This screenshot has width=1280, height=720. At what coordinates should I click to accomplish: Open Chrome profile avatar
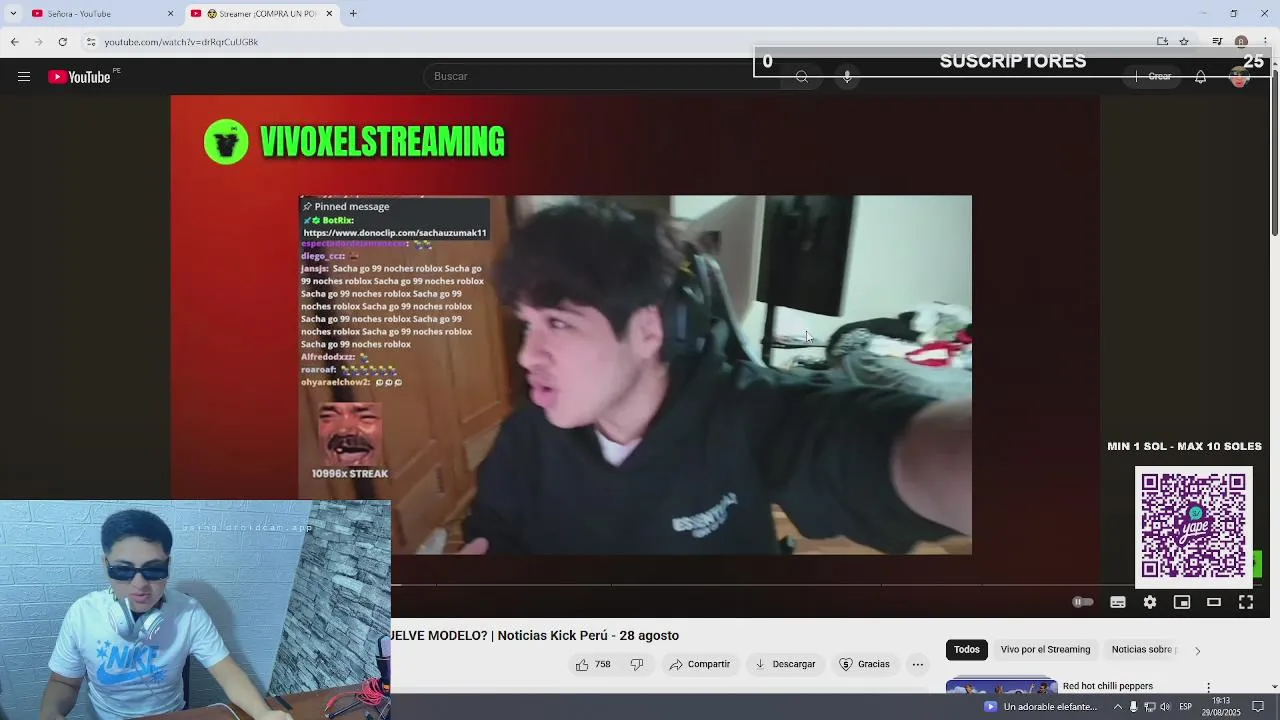(1241, 42)
